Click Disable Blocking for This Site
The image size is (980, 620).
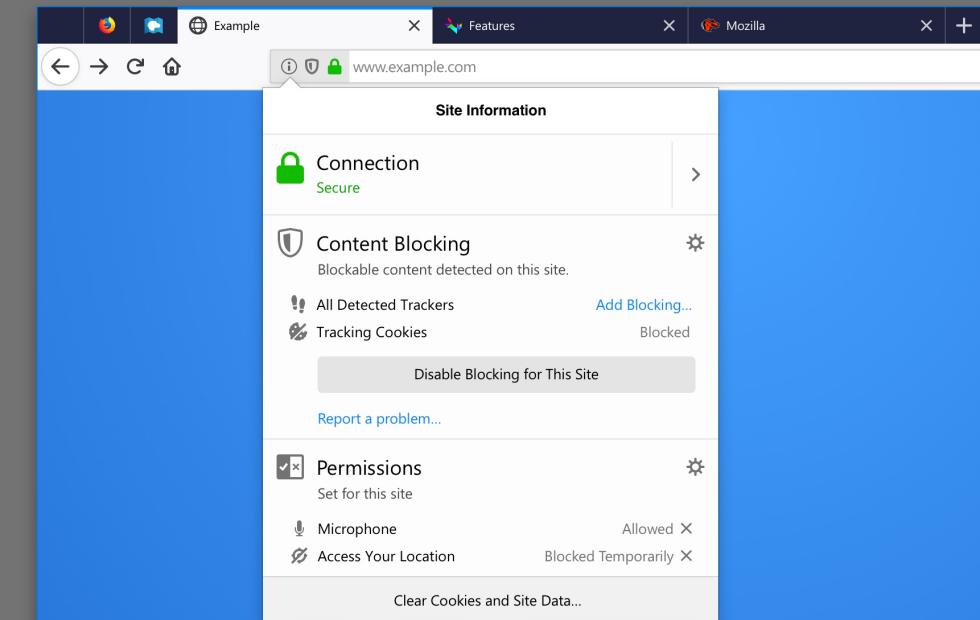506,374
